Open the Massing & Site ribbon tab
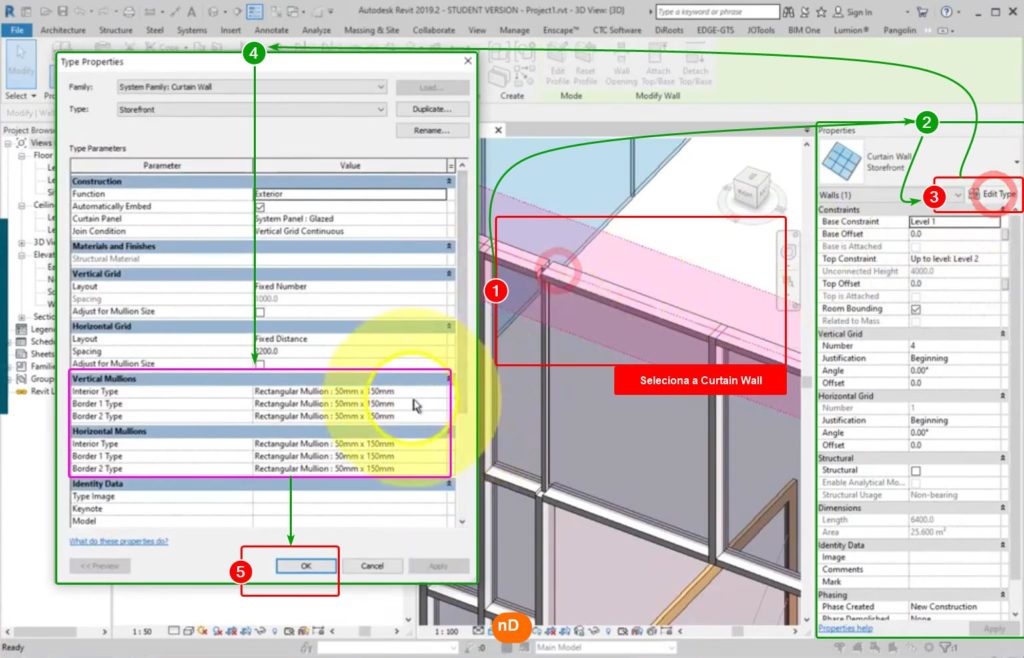Screen dimensions: 1024x658 coord(370,30)
